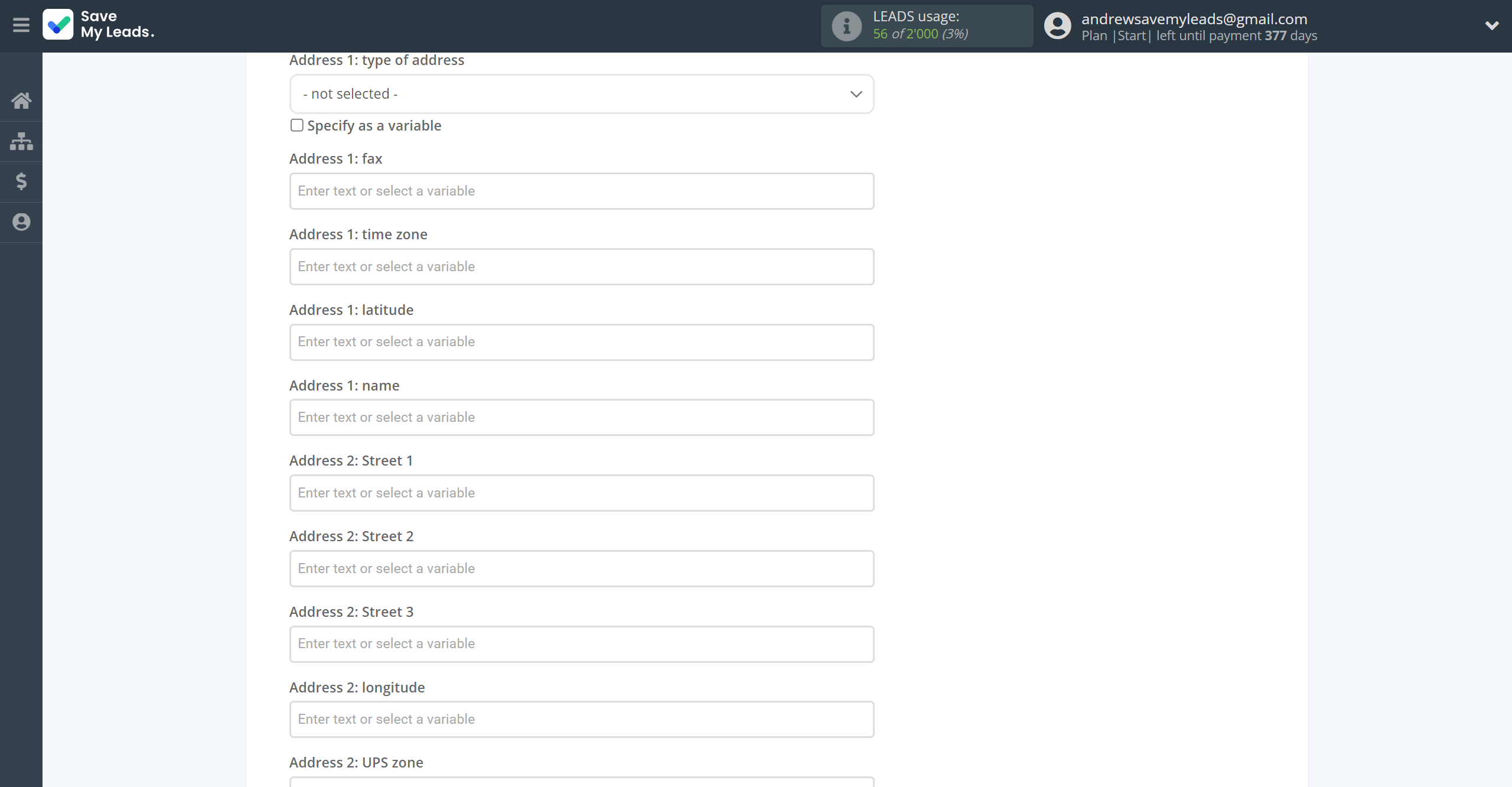Click the hamburger menu icon top left
1512x787 pixels.
[x=21, y=25]
